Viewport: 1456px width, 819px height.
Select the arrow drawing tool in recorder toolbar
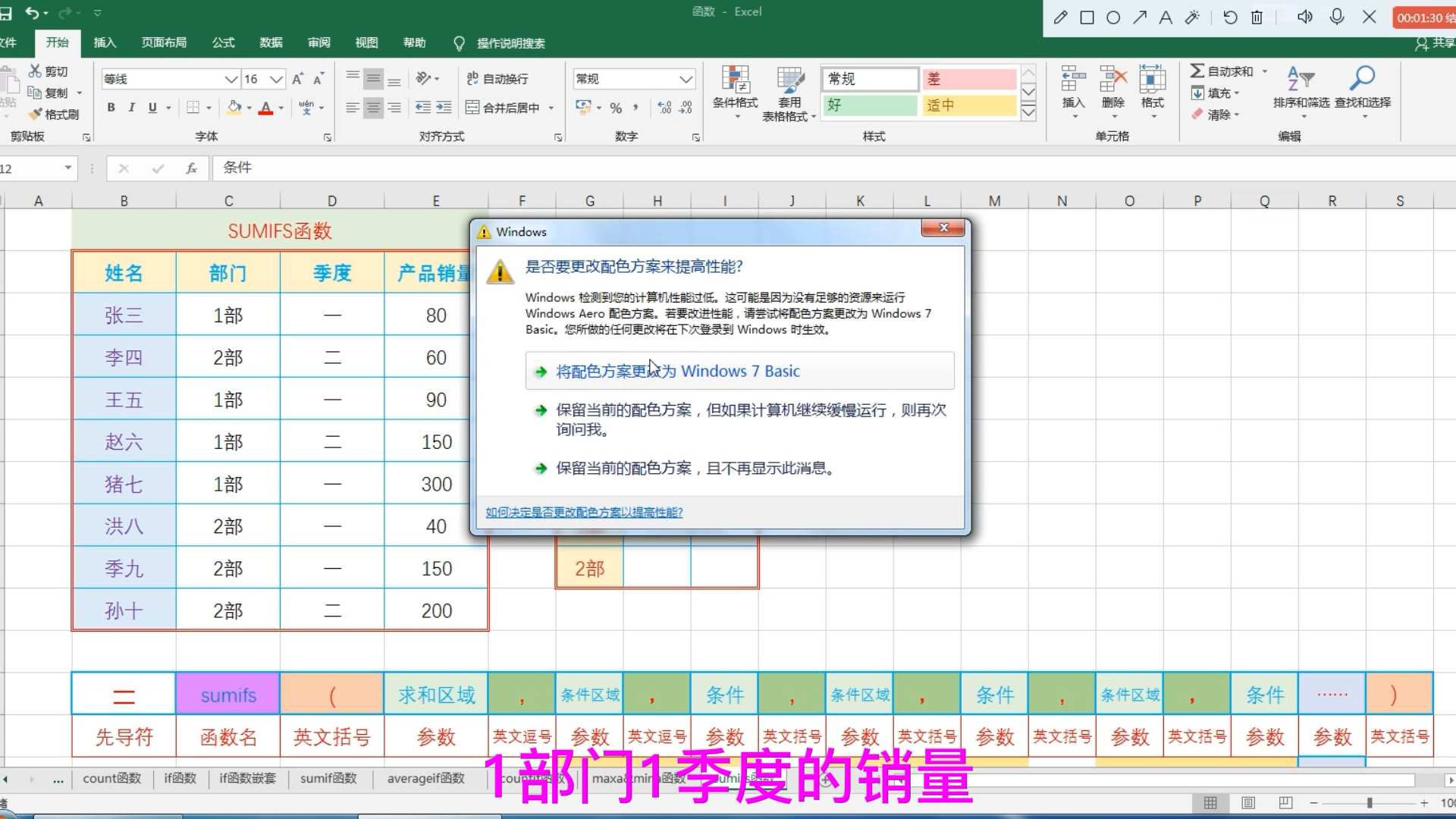1140,17
